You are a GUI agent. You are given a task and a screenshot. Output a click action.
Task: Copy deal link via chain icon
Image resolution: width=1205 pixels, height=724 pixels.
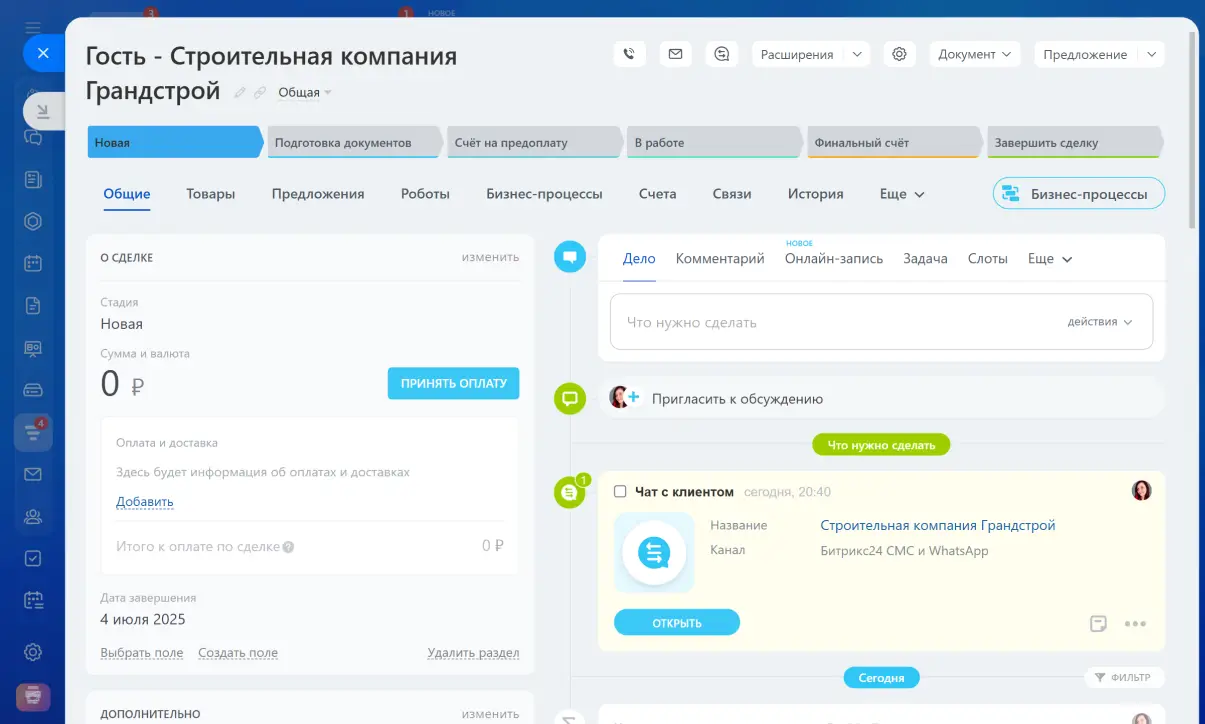[x=260, y=93]
